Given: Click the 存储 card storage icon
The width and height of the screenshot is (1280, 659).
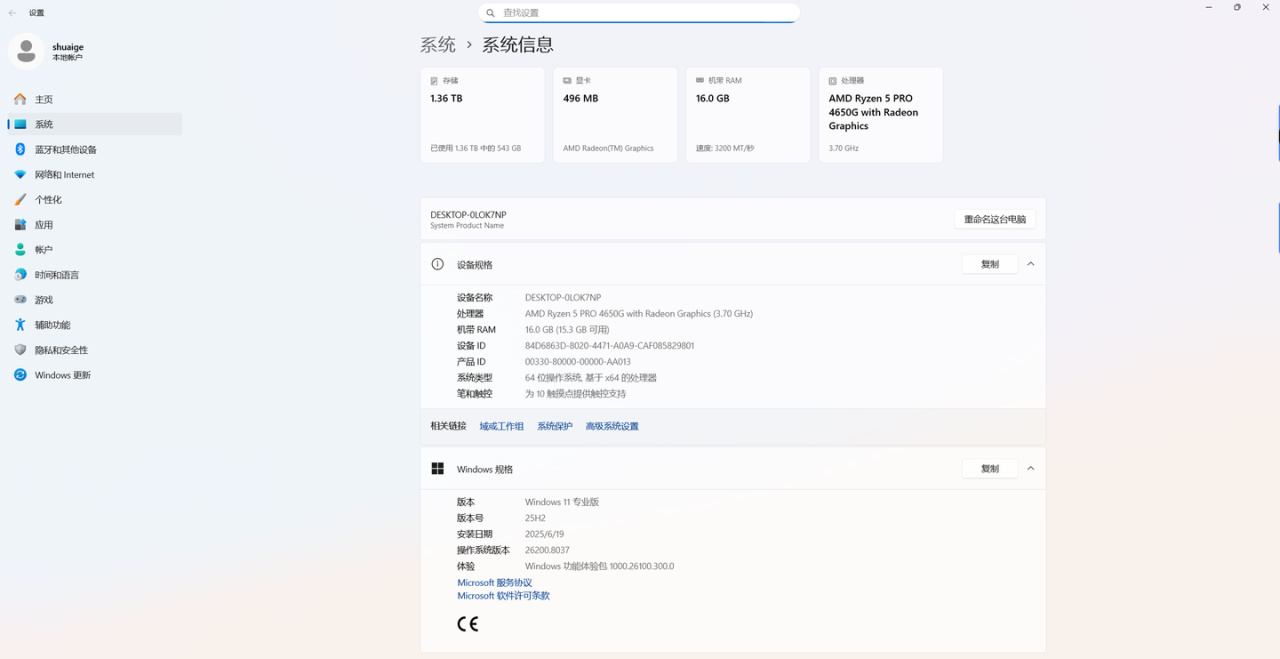Looking at the screenshot, I should 434,80.
